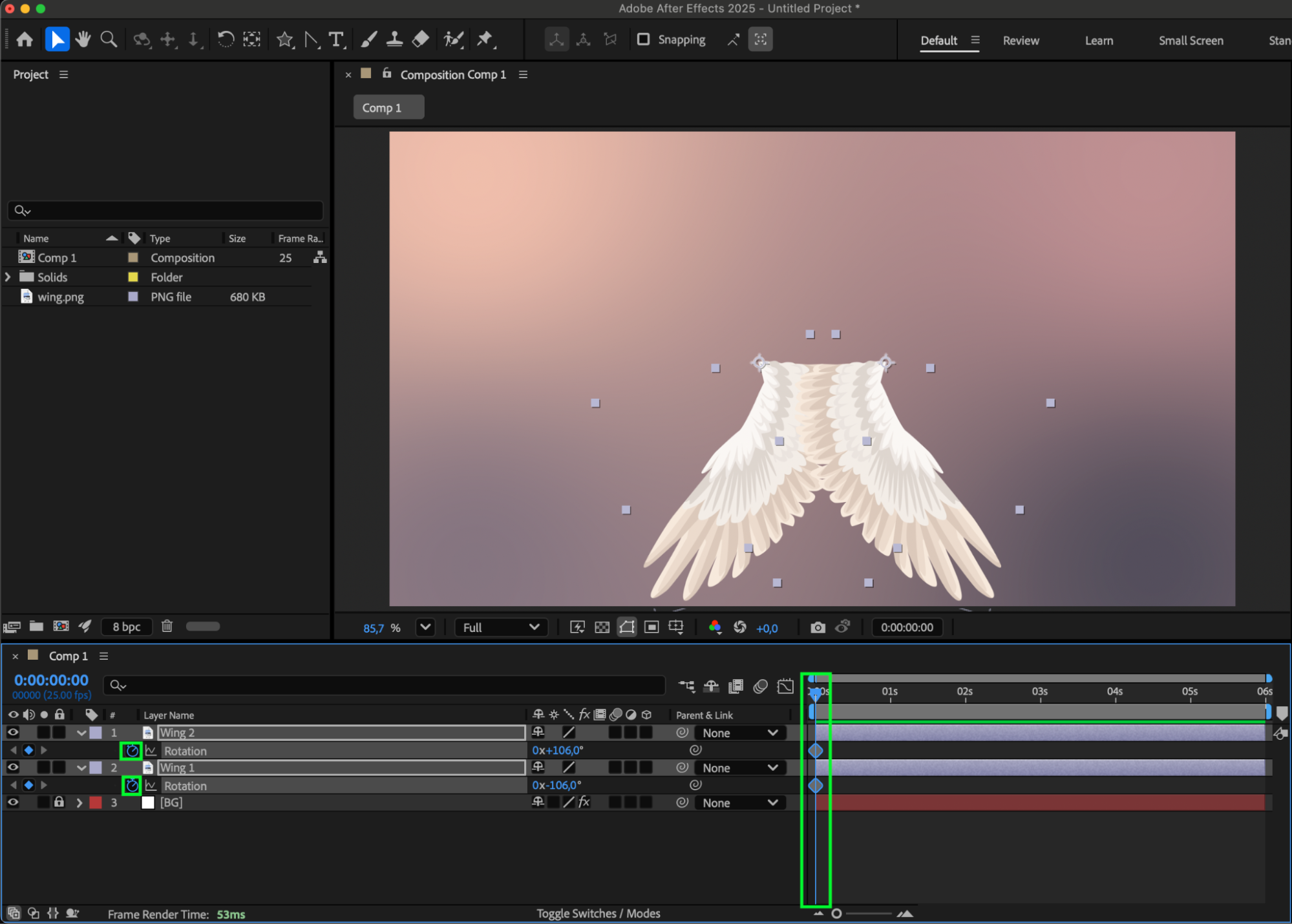Click the Home icon in toolbar

coord(25,40)
